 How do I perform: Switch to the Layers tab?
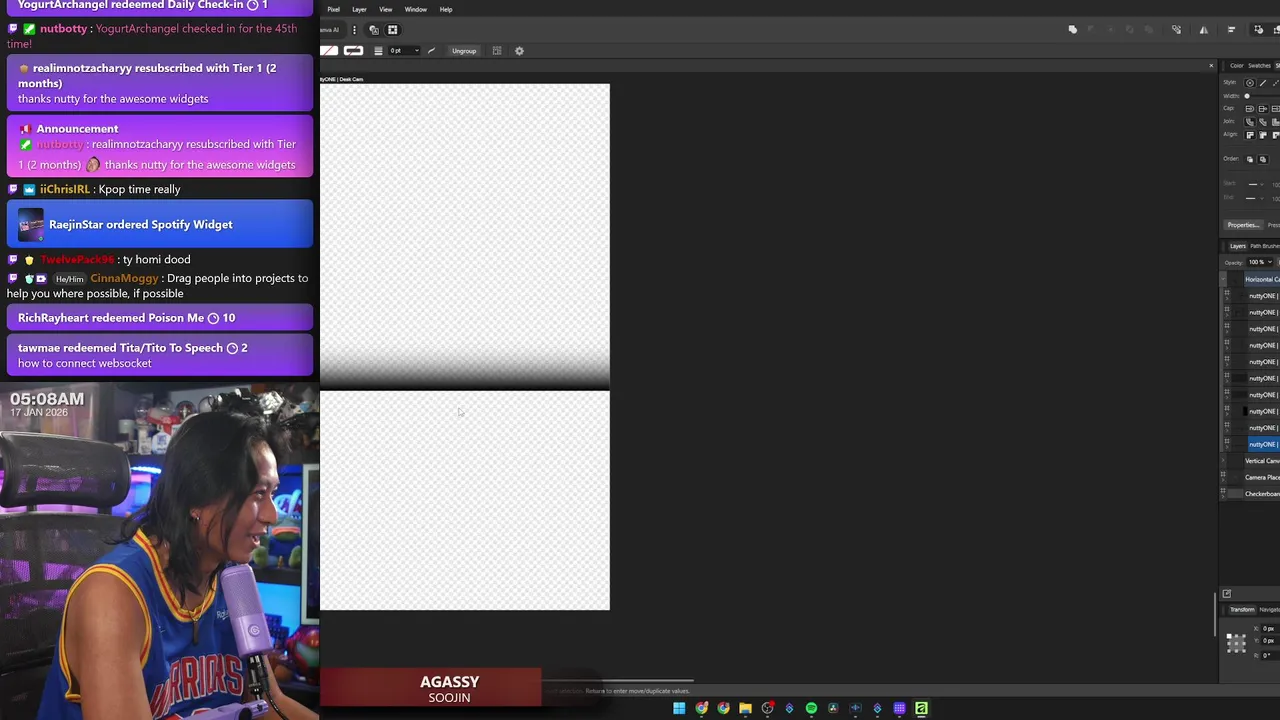1237,246
